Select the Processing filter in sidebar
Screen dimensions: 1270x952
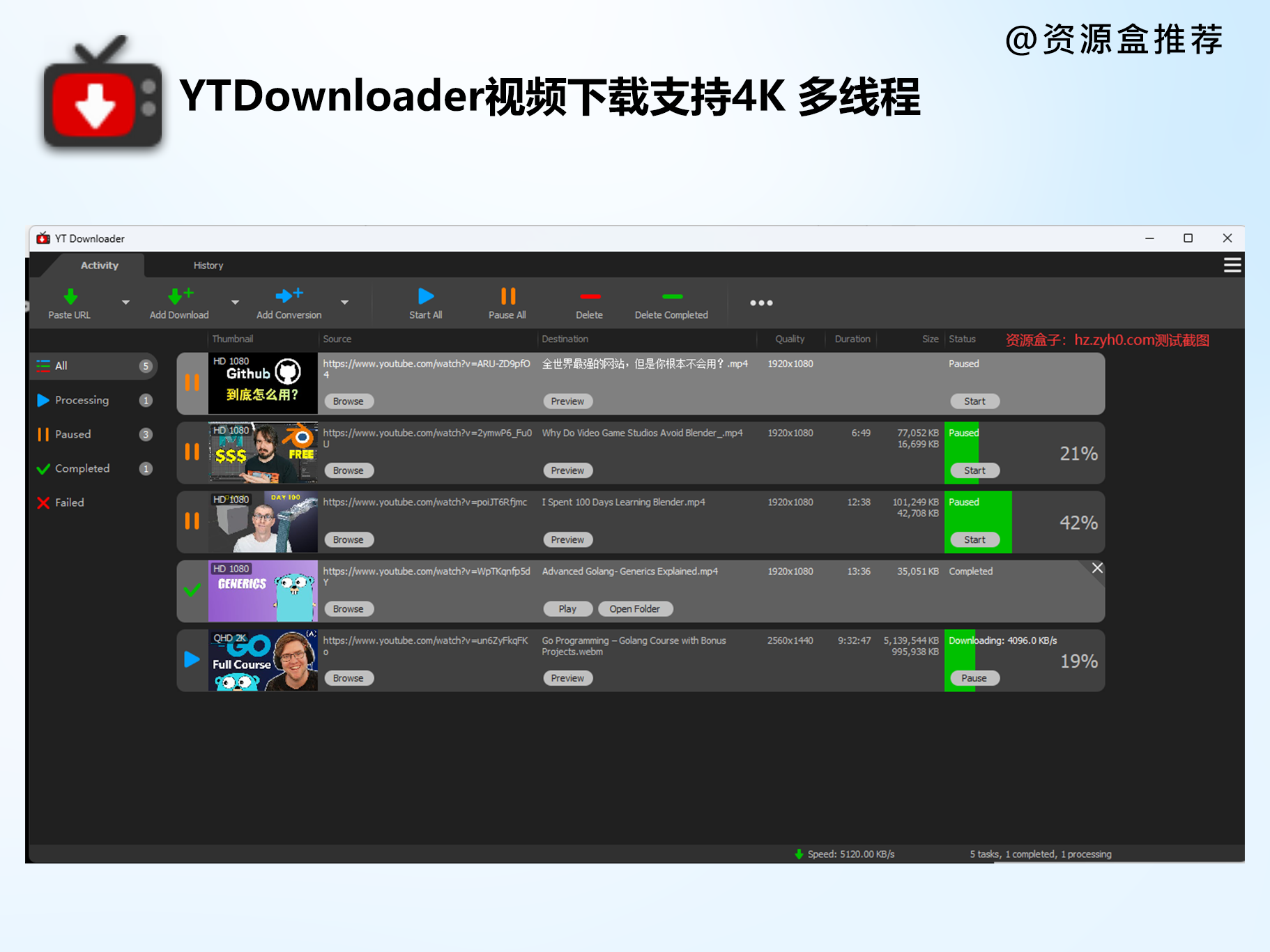[94, 400]
